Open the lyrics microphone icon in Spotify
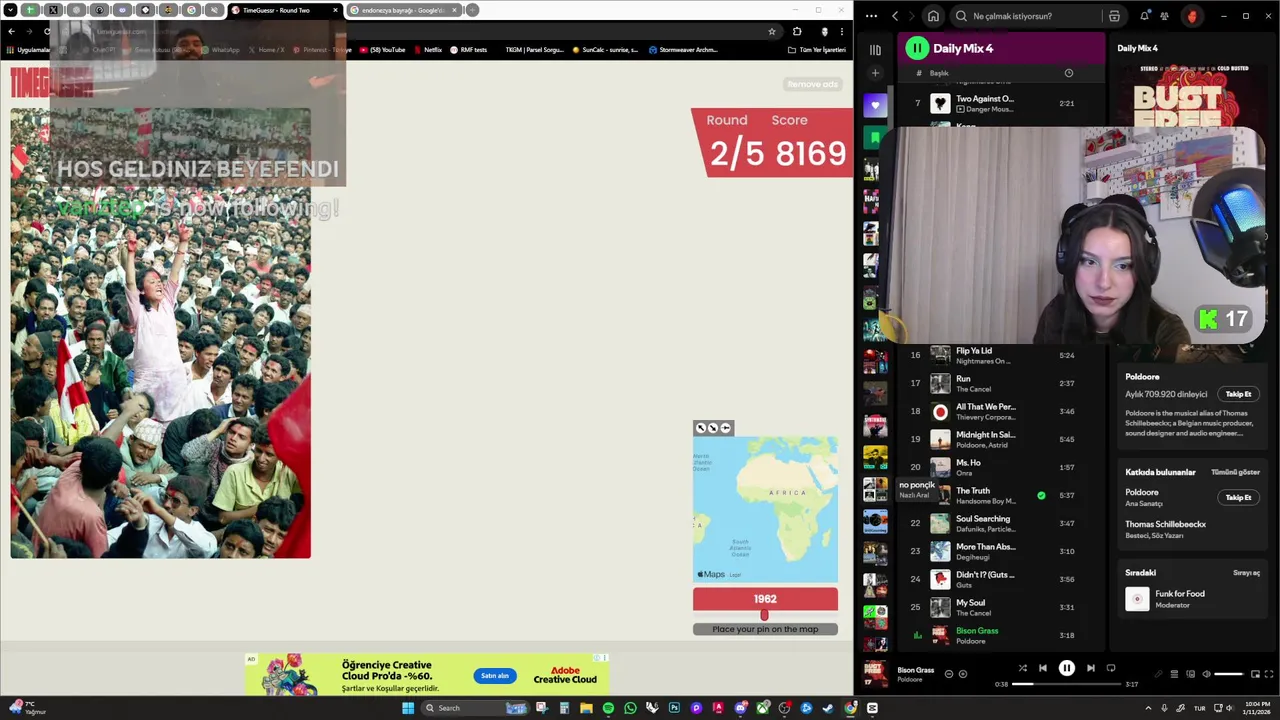This screenshot has height=720, width=1280. 1158,674
